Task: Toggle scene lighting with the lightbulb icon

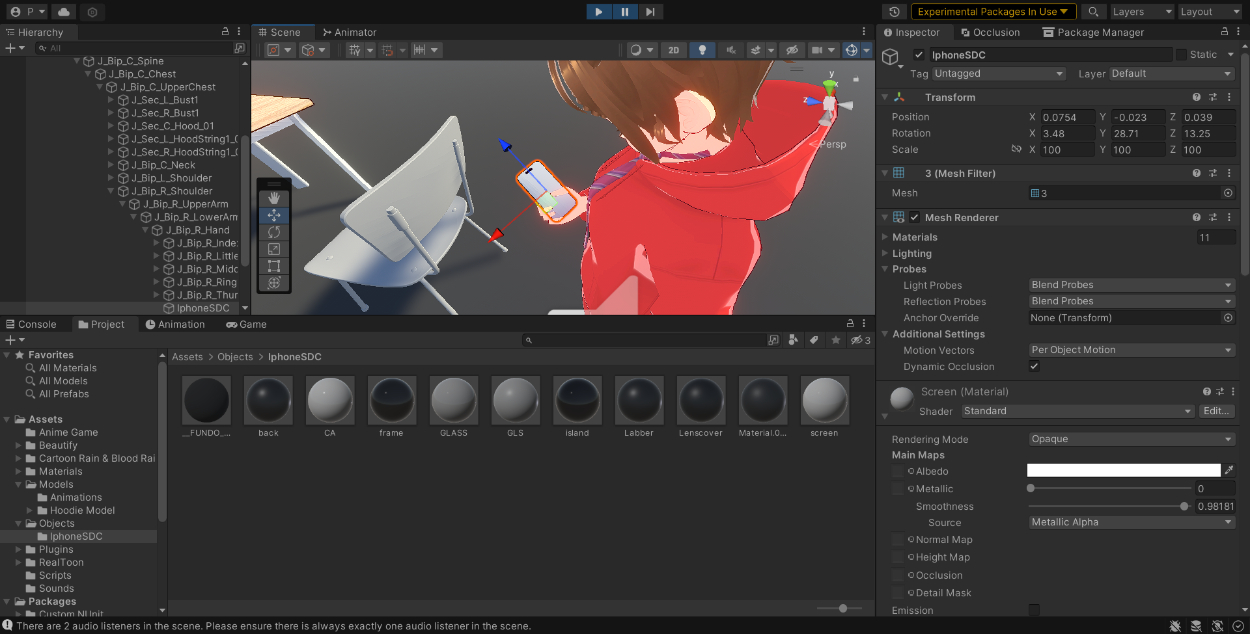Action: (702, 50)
